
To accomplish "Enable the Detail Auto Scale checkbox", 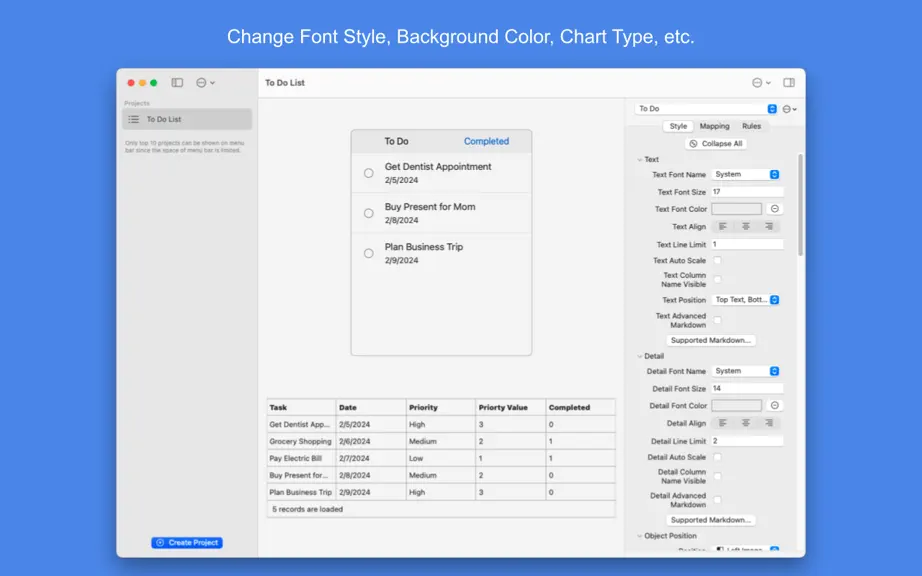I will [717, 457].
